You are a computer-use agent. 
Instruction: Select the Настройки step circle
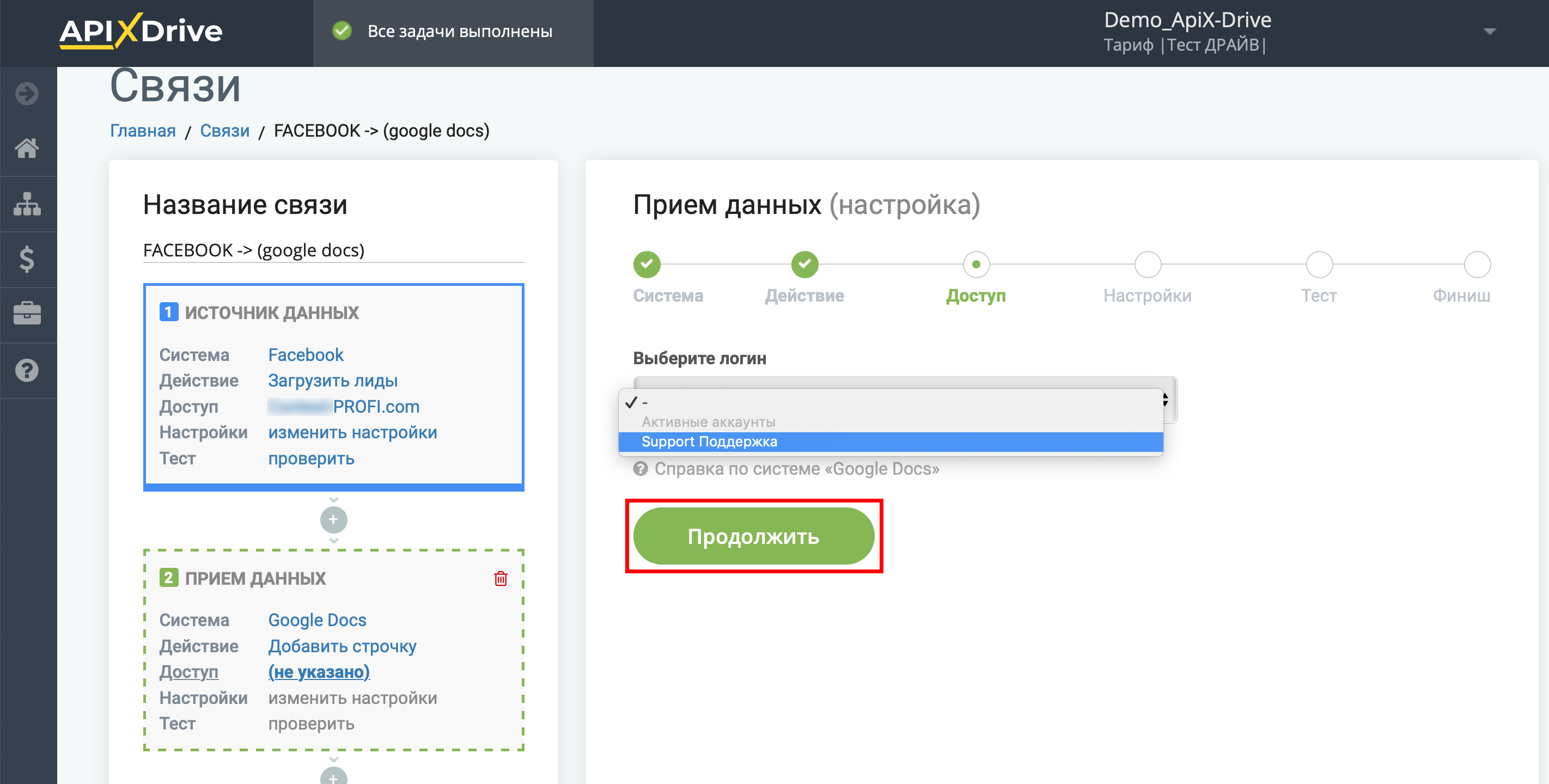click(x=1148, y=265)
